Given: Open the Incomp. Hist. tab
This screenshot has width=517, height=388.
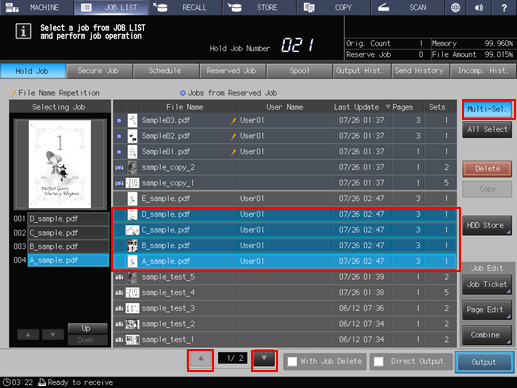Looking at the screenshot, I should 483,71.
